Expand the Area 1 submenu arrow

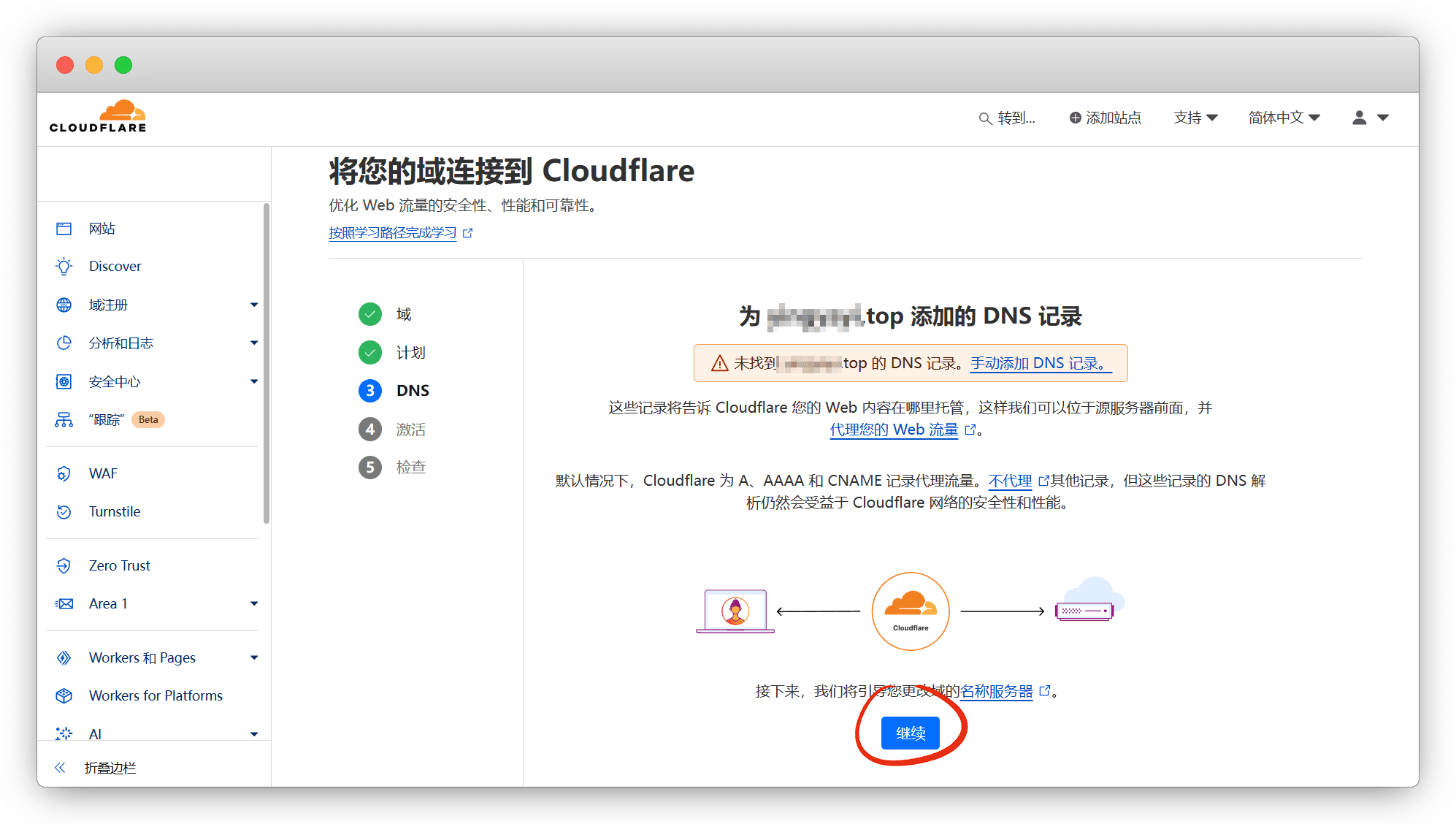pos(254,603)
